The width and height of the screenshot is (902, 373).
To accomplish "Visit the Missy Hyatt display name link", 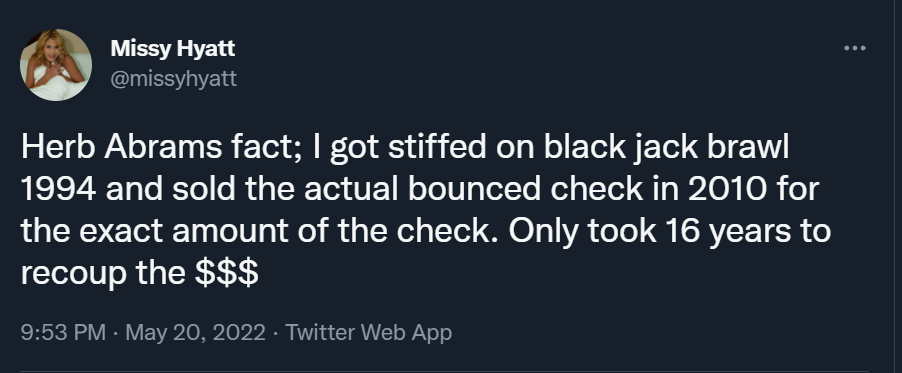I will pyautogui.click(x=173, y=49).
